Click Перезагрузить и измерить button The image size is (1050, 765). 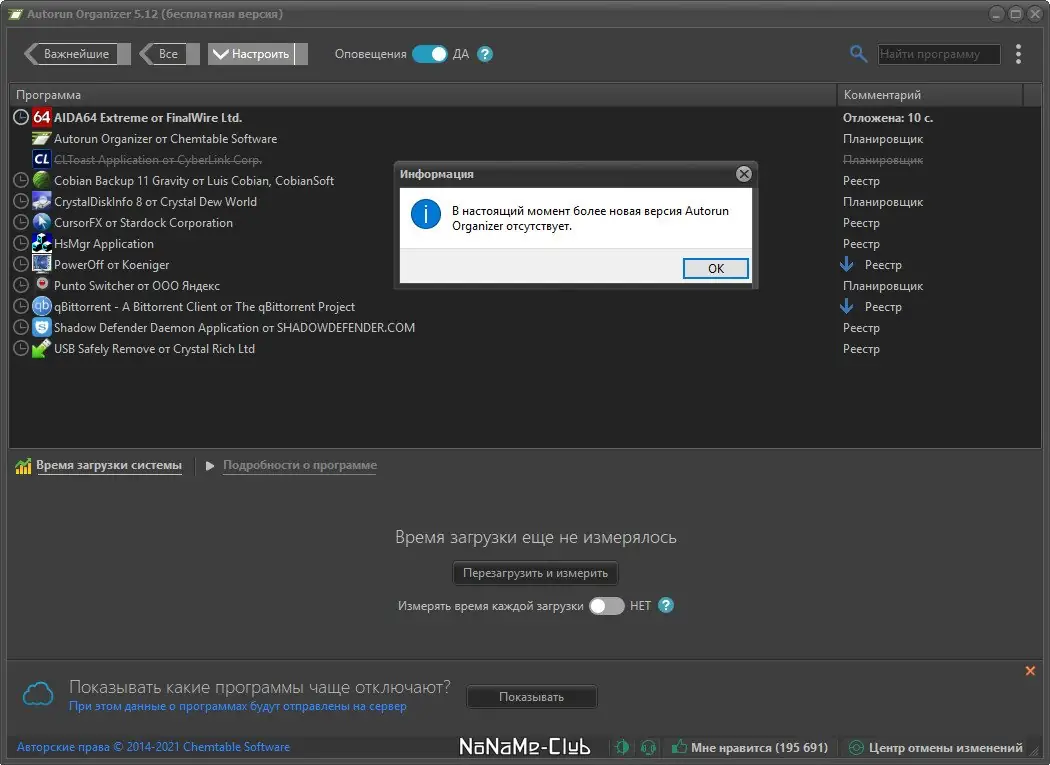pos(535,573)
